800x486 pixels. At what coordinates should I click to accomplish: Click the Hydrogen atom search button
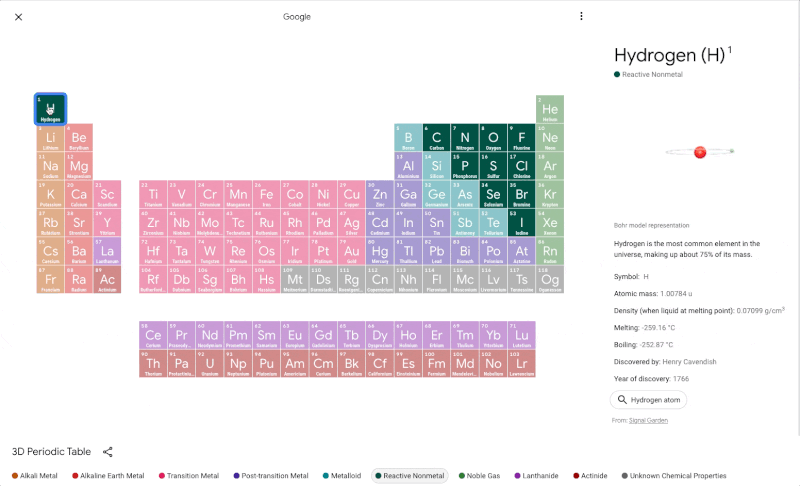pyautogui.click(x=648, y=400)
